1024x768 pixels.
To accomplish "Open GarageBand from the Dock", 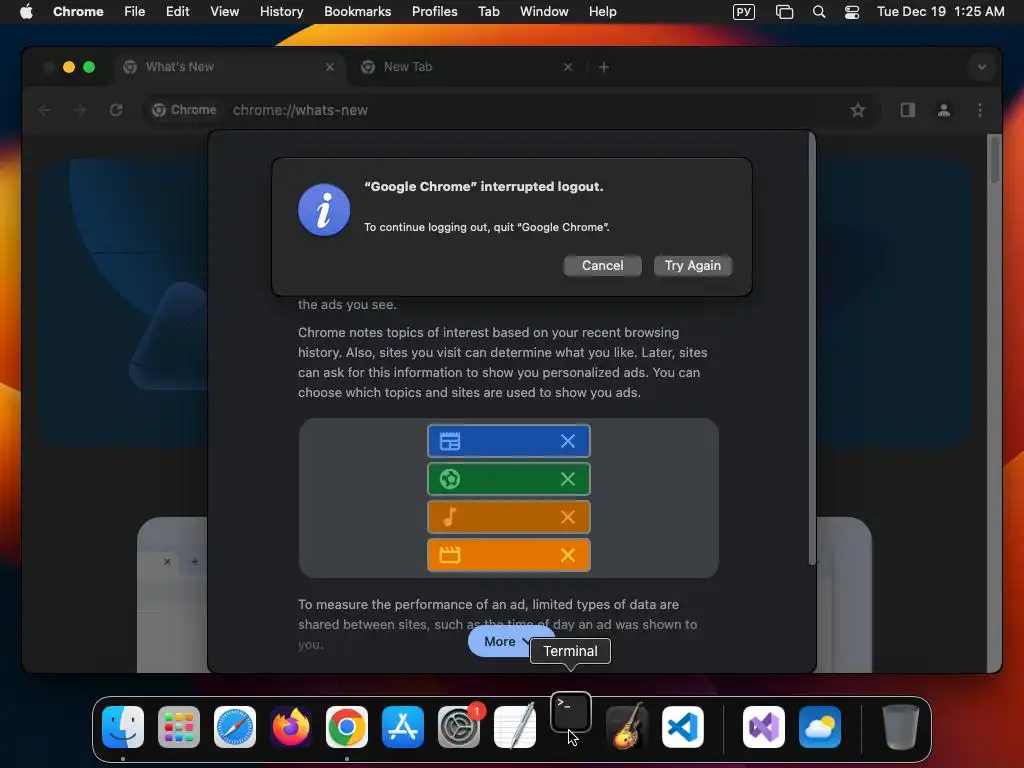I will coord(627,726).
